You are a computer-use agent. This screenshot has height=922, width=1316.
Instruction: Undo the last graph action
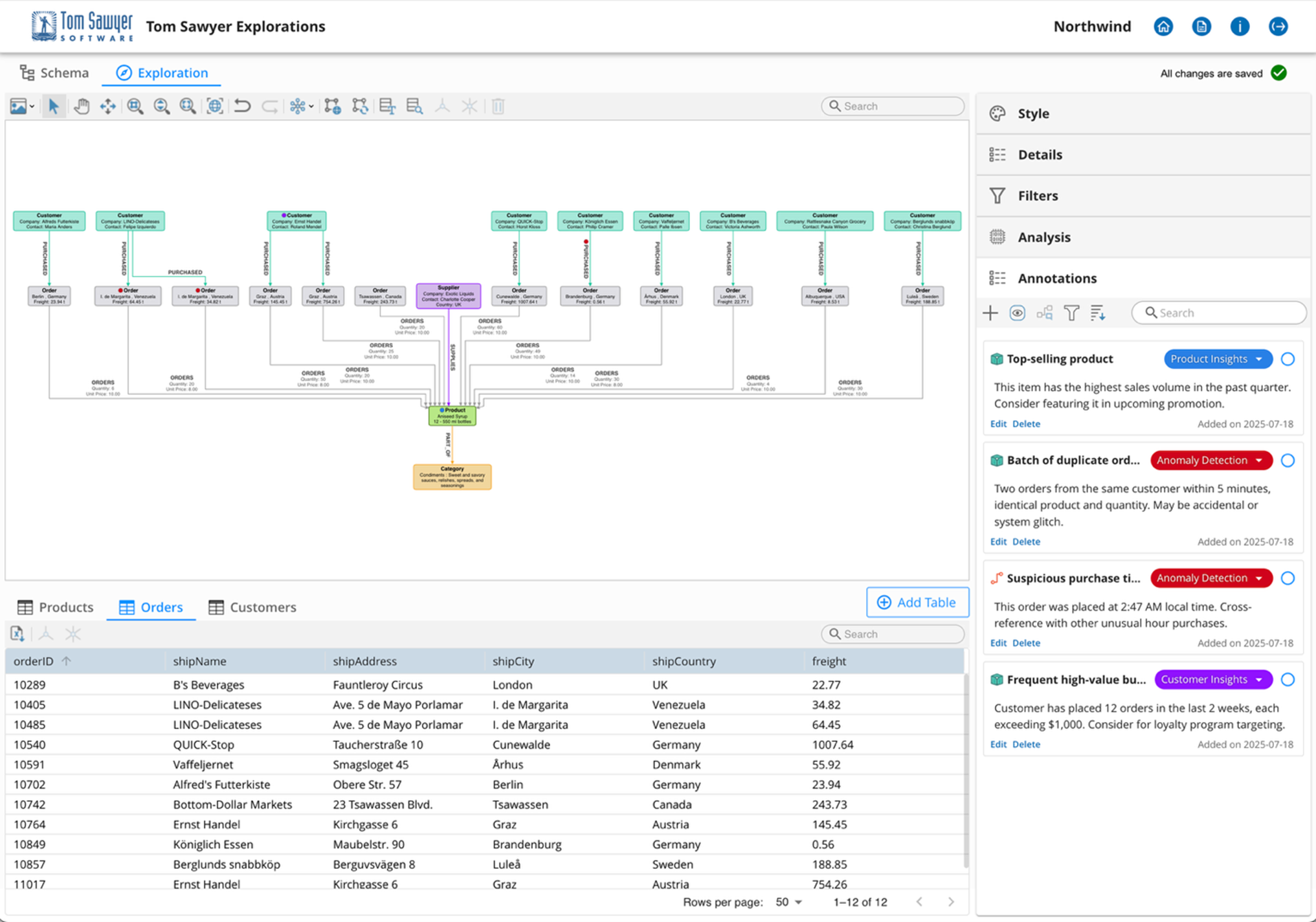click(242, 106)
